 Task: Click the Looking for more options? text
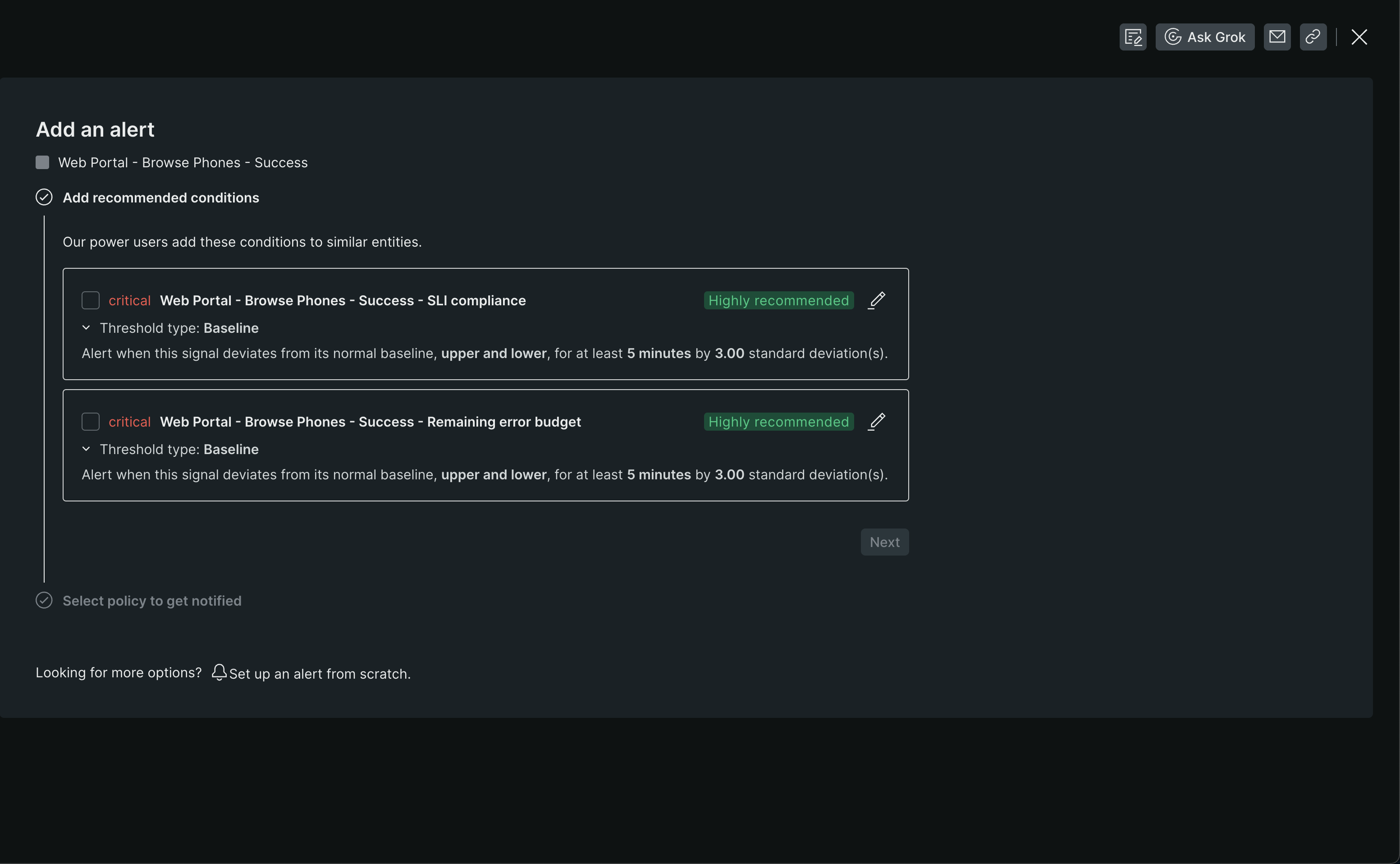119,672
